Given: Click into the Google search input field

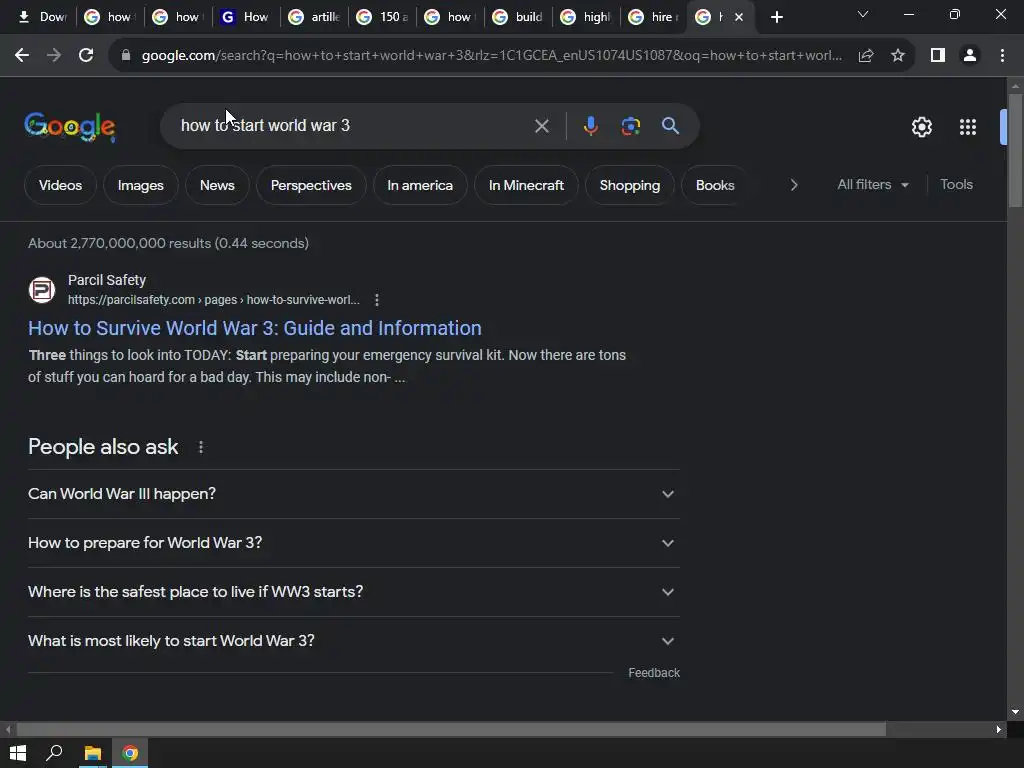Looking at the screenshot, I should click(x=353, y=125).
